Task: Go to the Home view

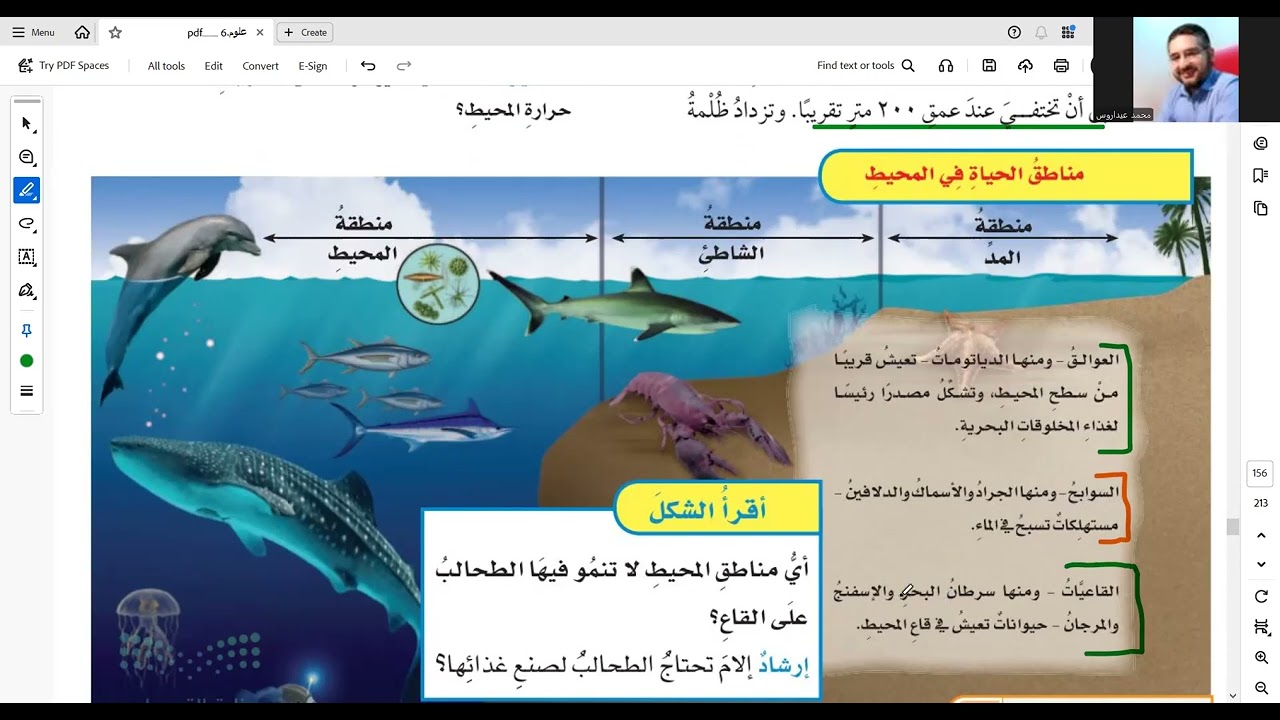Action: pyautogui.click(x=82, y=32)
